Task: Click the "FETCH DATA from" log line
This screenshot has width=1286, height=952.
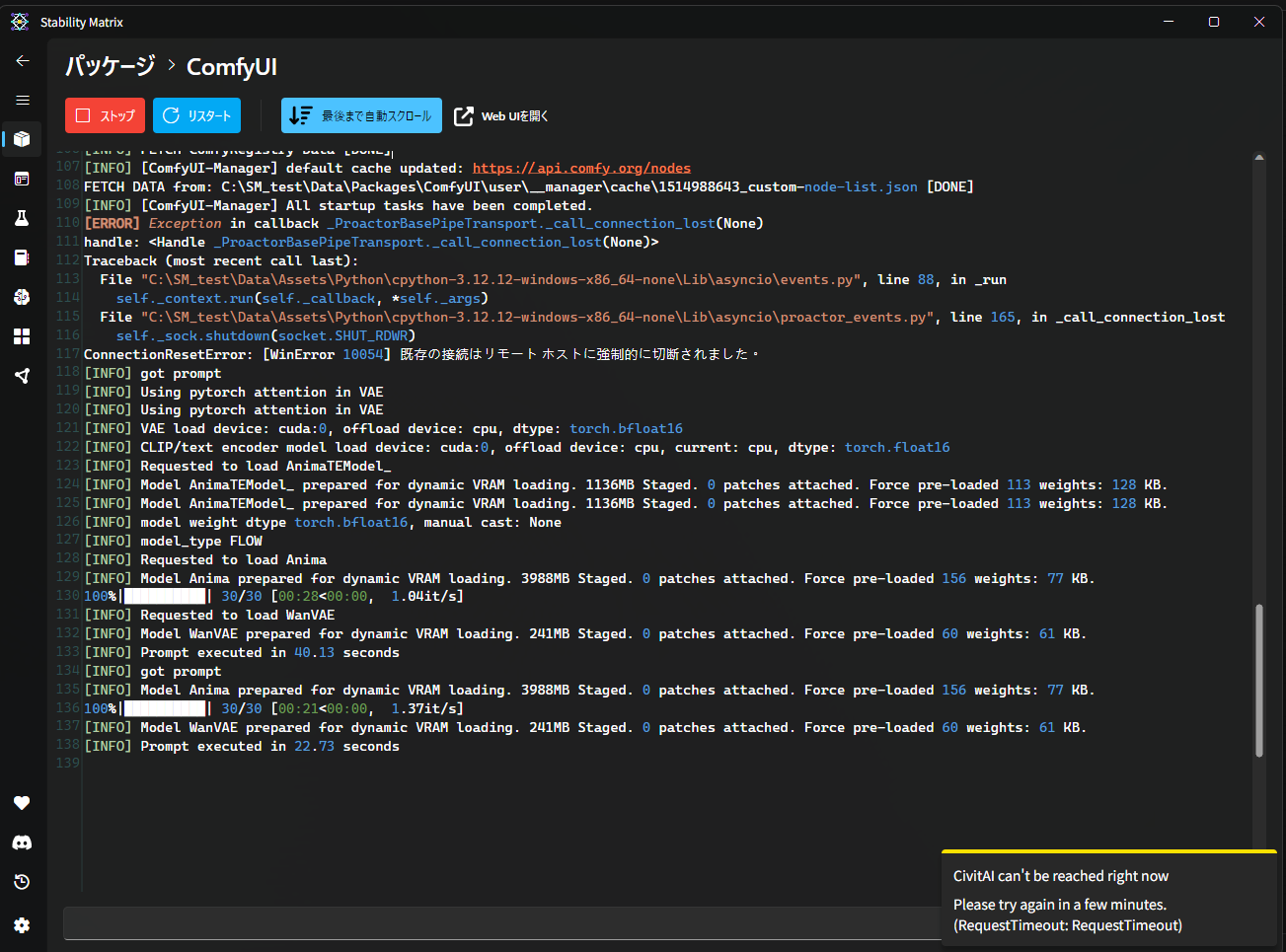Action: (x=529, y=186)
